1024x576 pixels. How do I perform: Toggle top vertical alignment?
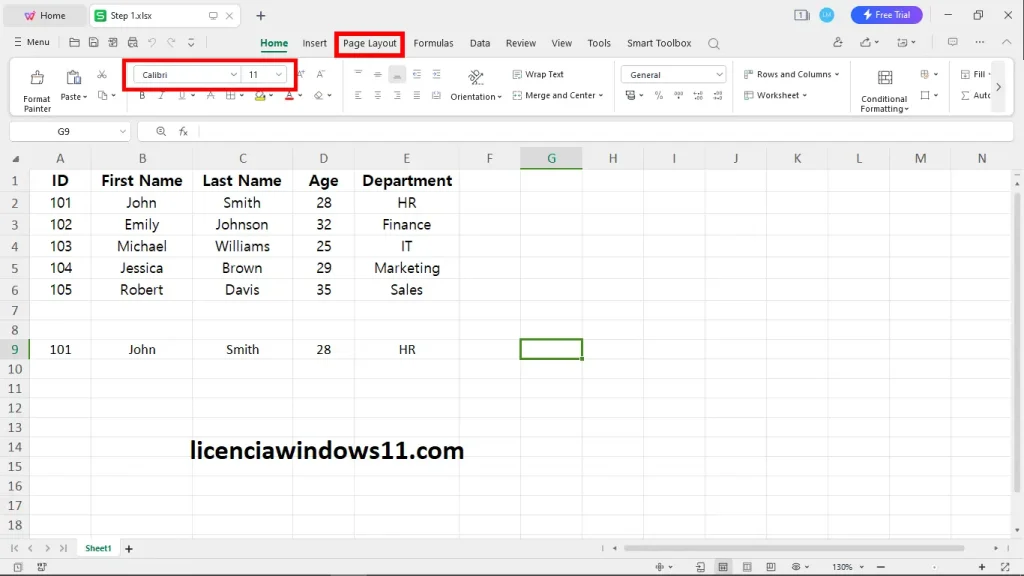tap(358, 74)
